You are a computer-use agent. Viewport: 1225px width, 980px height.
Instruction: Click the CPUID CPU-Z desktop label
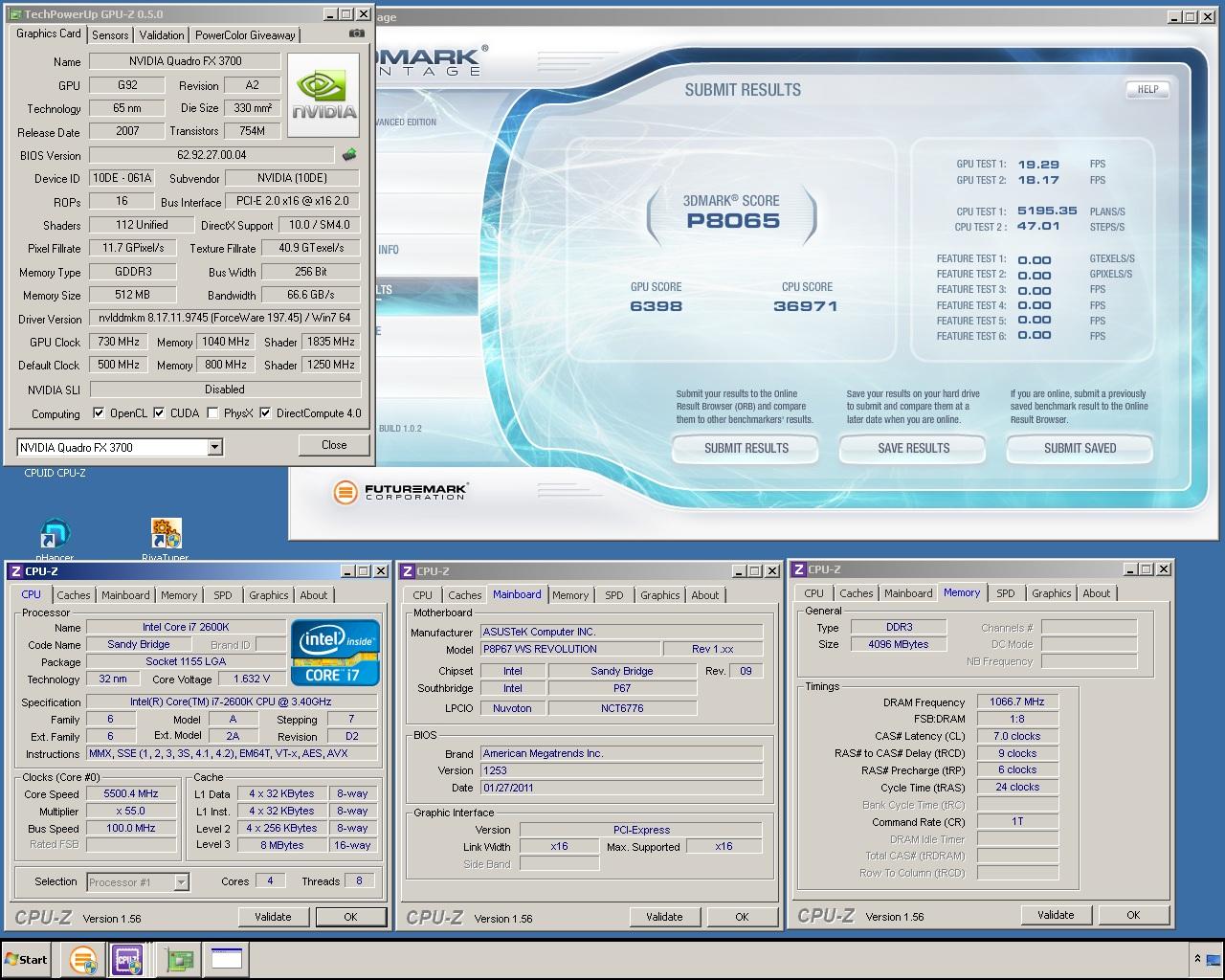tap(55, 473)
